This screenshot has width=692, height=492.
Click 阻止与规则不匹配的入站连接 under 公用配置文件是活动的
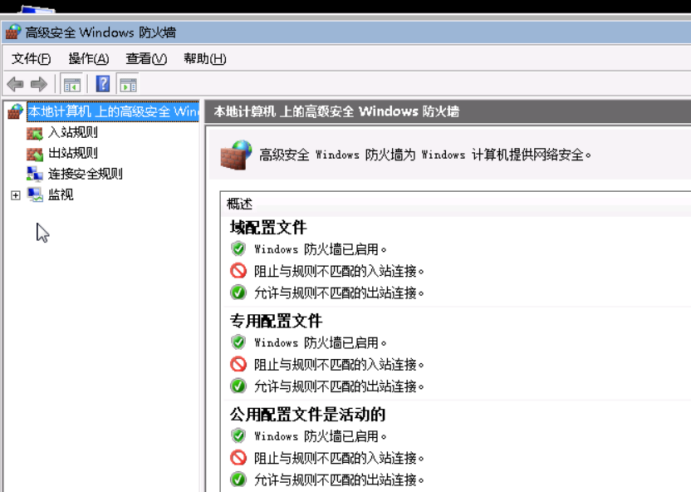[339, 458]
